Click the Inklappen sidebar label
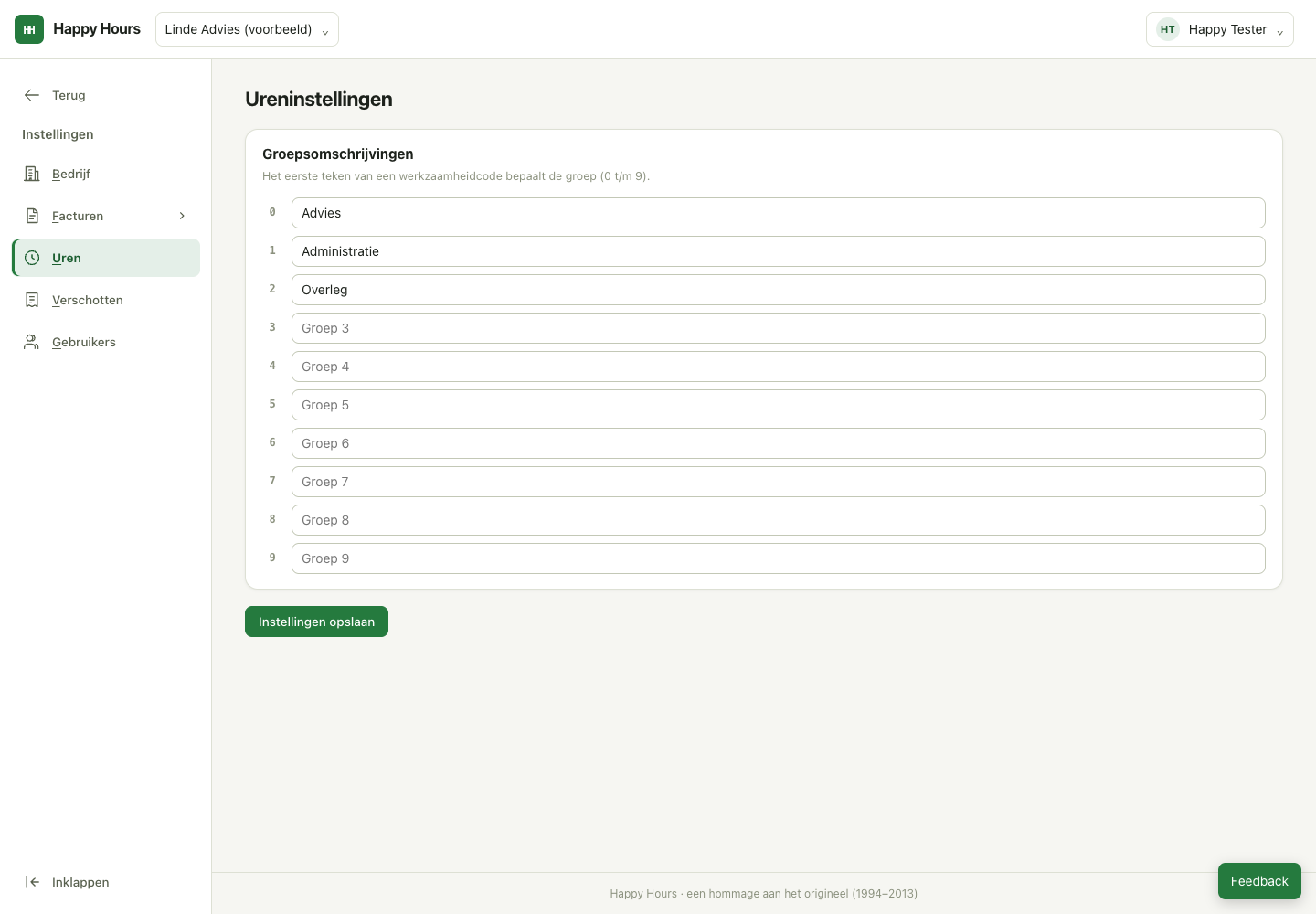Screen dimensions: 1316x914 80,882
